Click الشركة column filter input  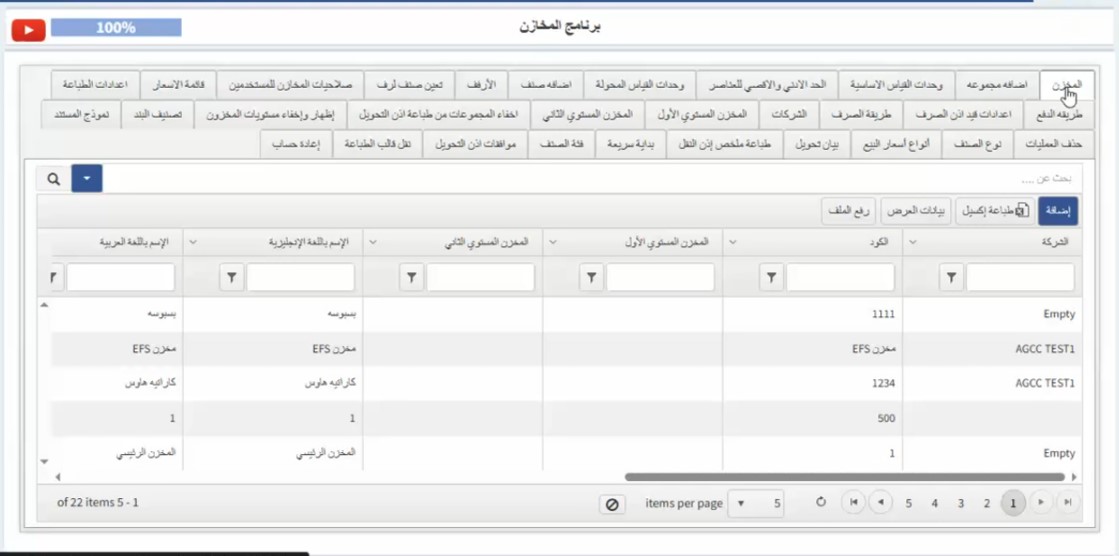click(x=1020, y=278)
